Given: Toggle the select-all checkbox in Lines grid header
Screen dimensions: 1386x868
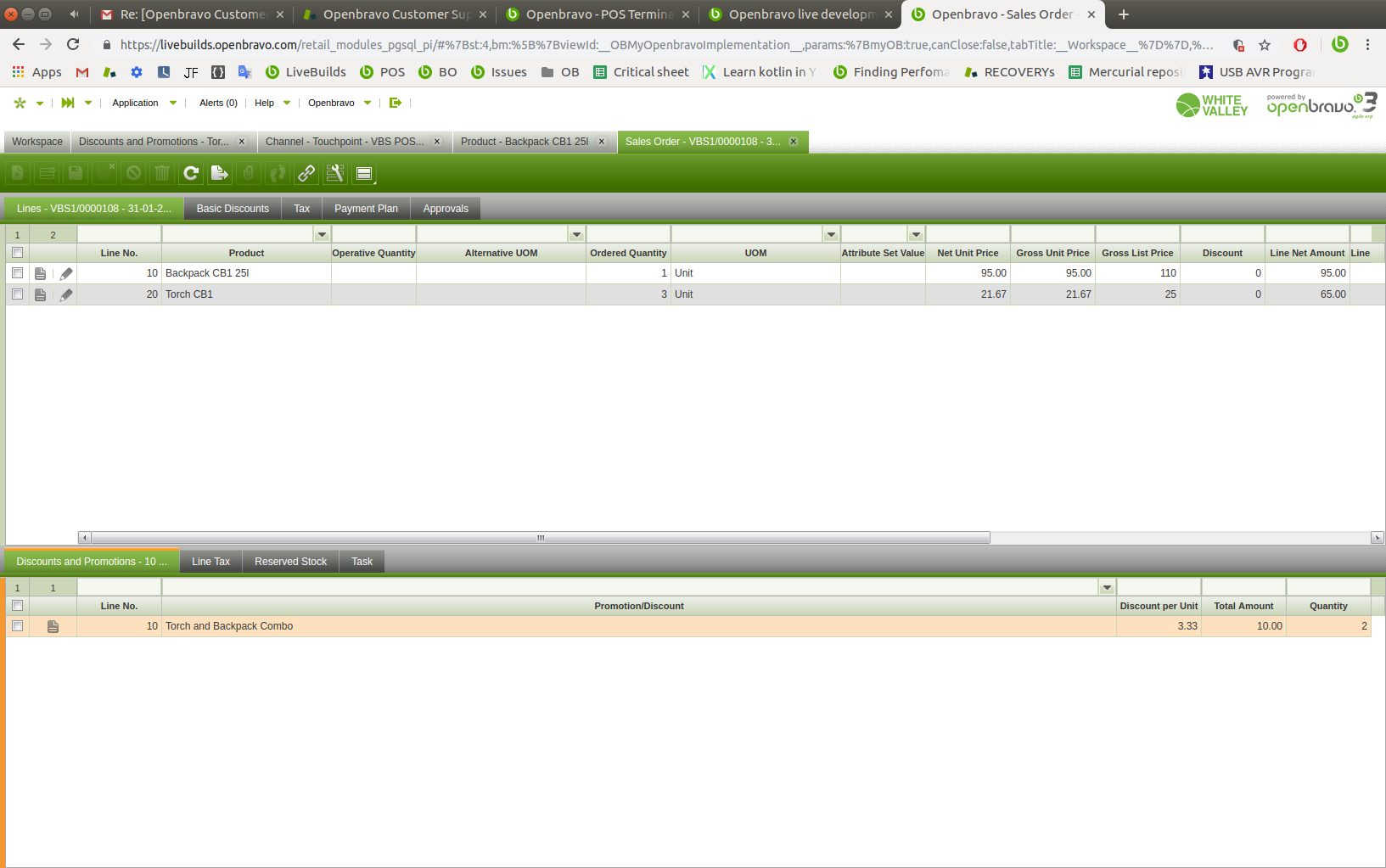Looking at the screenshot, I should coord(17,253).
